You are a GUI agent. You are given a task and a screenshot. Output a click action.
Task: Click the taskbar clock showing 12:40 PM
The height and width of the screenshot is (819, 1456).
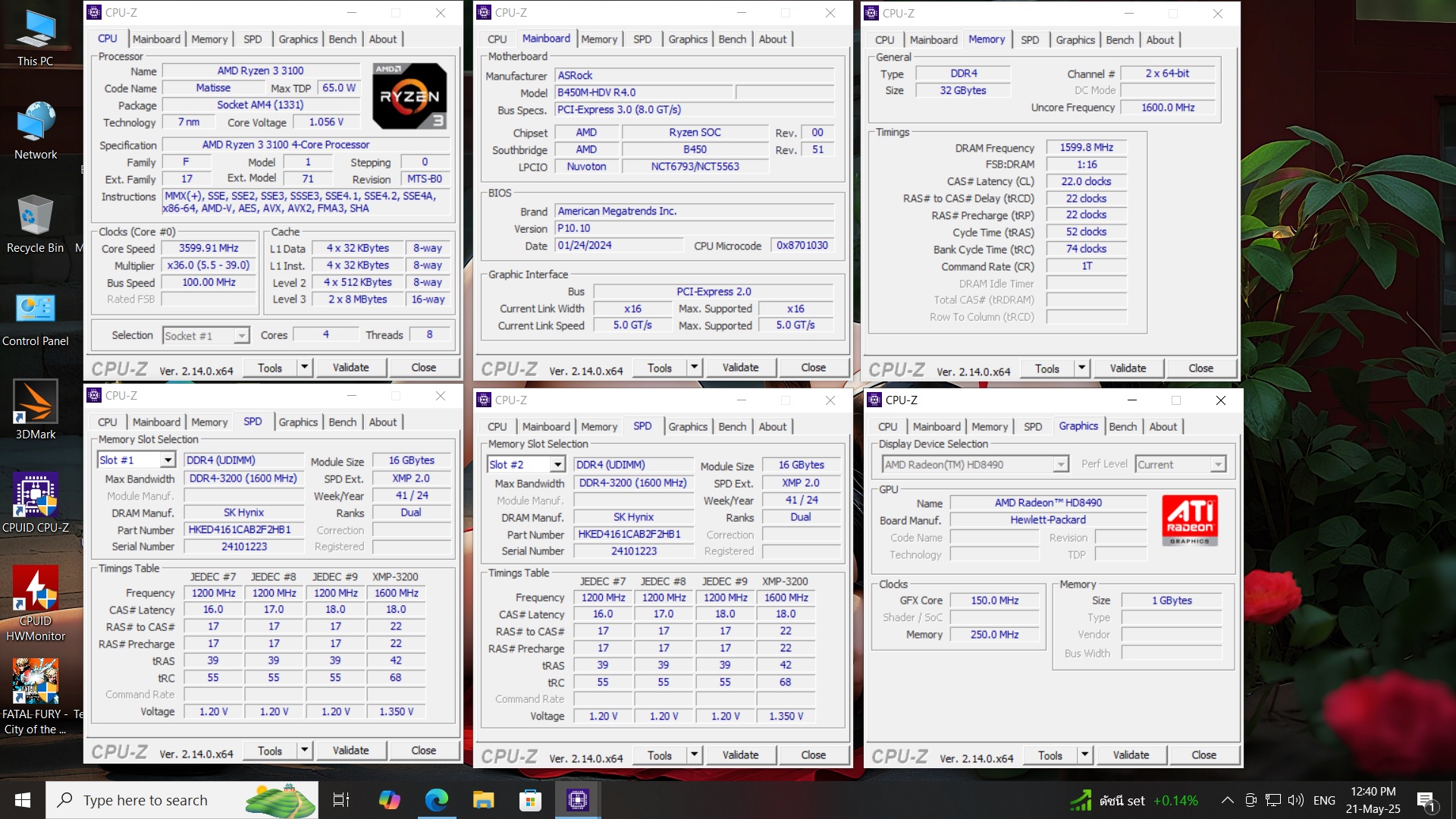coord(1373,800)
